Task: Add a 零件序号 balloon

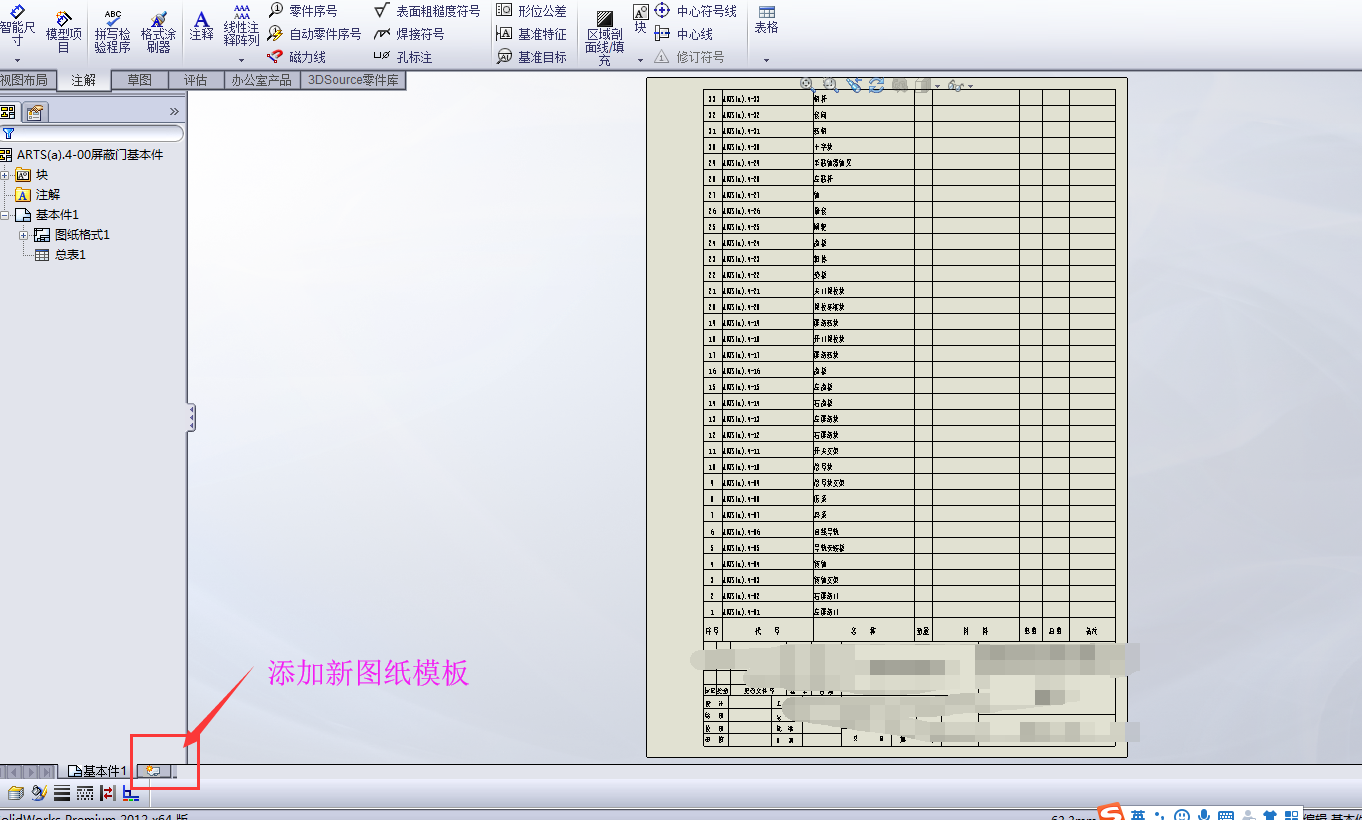Action: [x=303, y=11]
